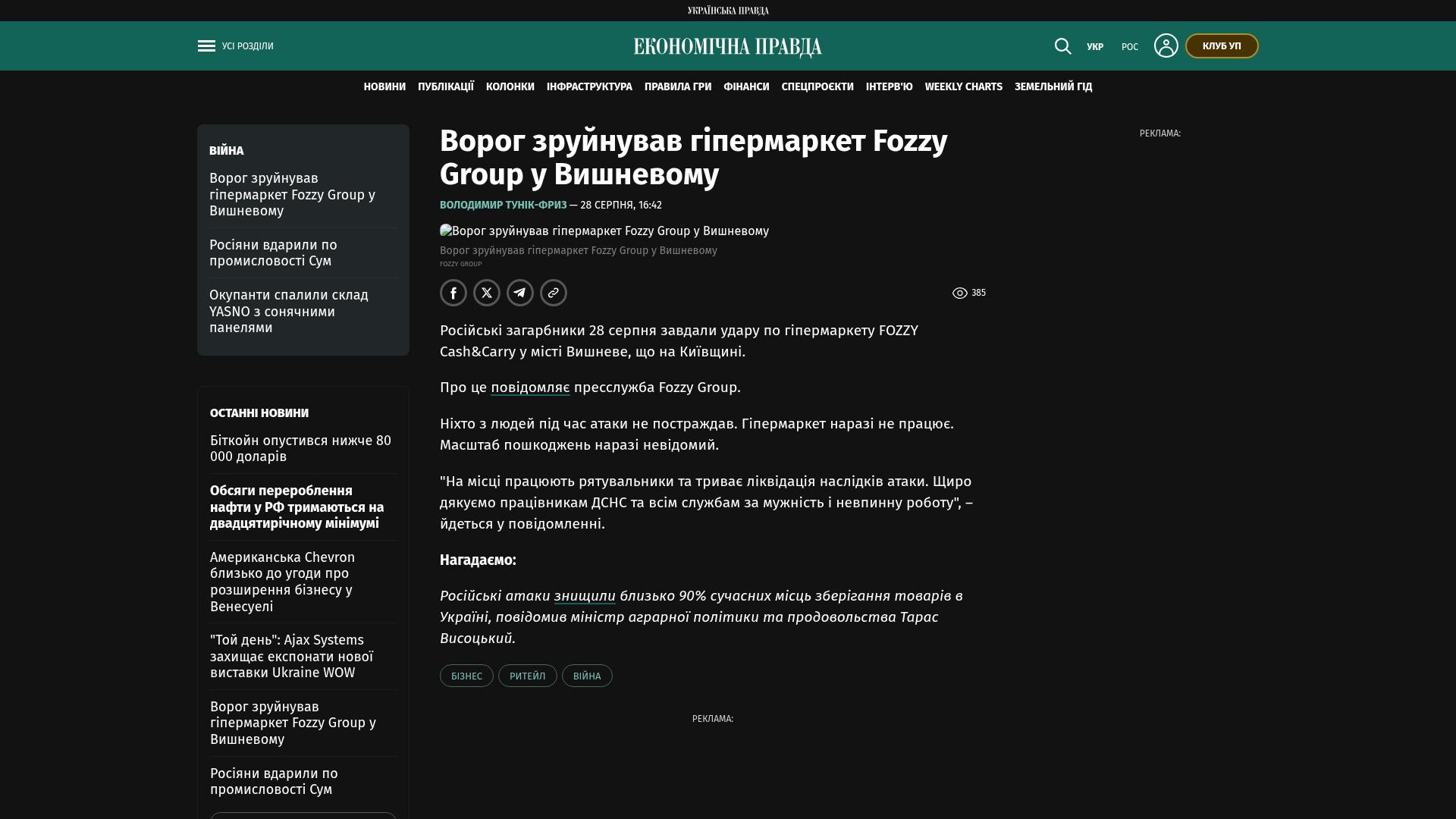The height and width of the screenshot is (819, 1456).
Task: Open the hamburger menu icon
Action: (206, 46)
